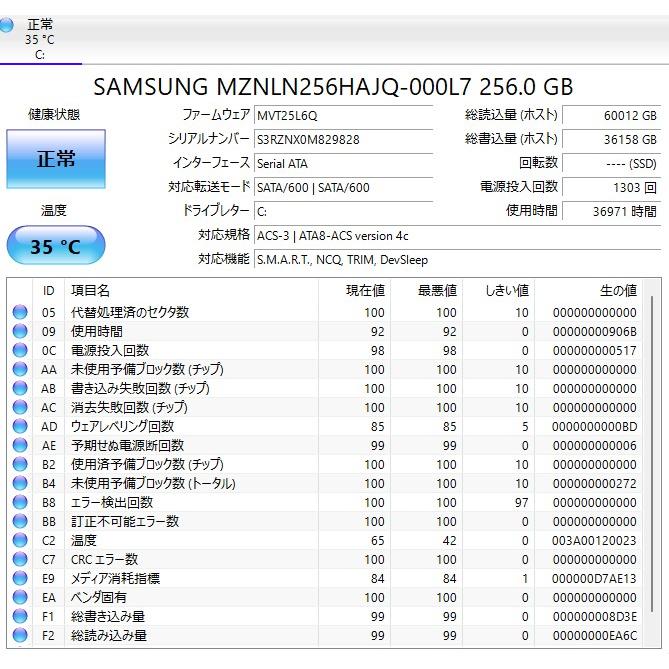669x669 pixels.
Task: Click the S.M.A.R.T., NCQ, TRIM features field
Action: pyautogui.click(x=457, y=259)
